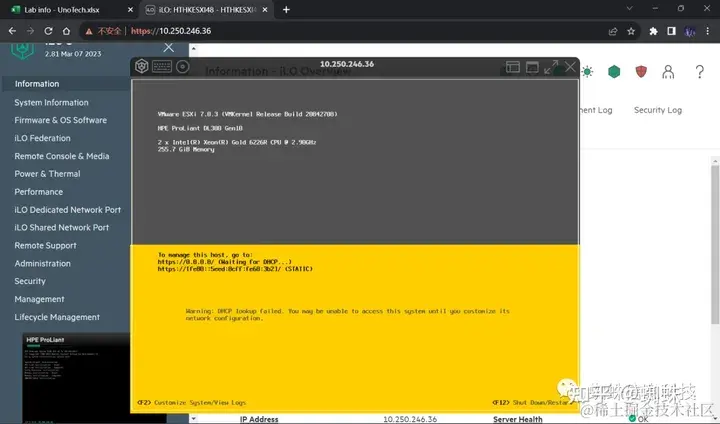Switch to the iLO HTHKESX048 tab

pyautogui.click(x=207, y=10)
